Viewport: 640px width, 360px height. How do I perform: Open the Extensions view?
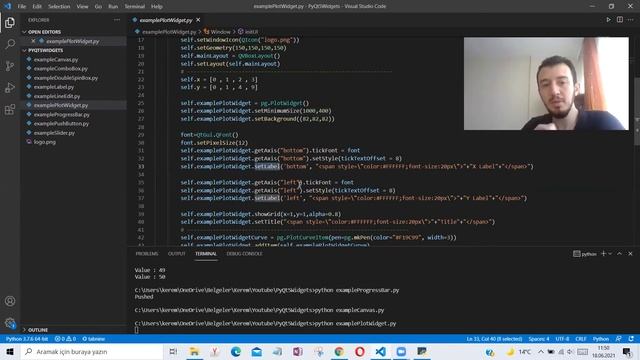pyautogui.click(x=10, y=109)
